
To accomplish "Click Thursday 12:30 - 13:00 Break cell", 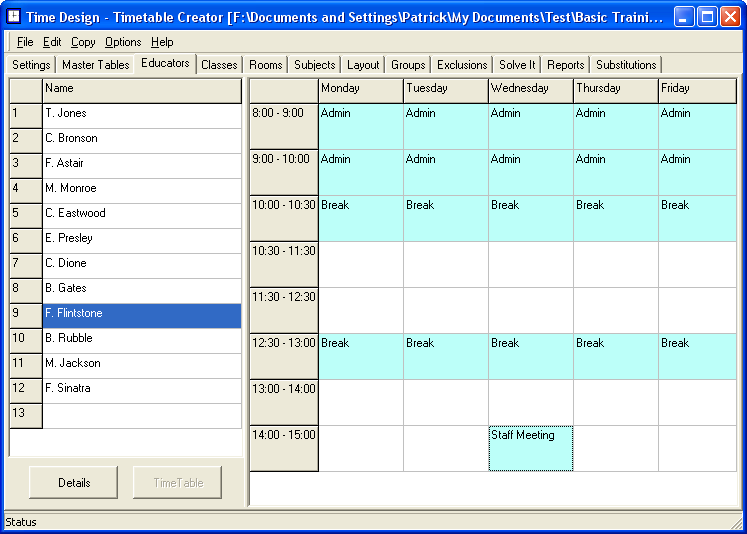I will click(x=615, y=356).
